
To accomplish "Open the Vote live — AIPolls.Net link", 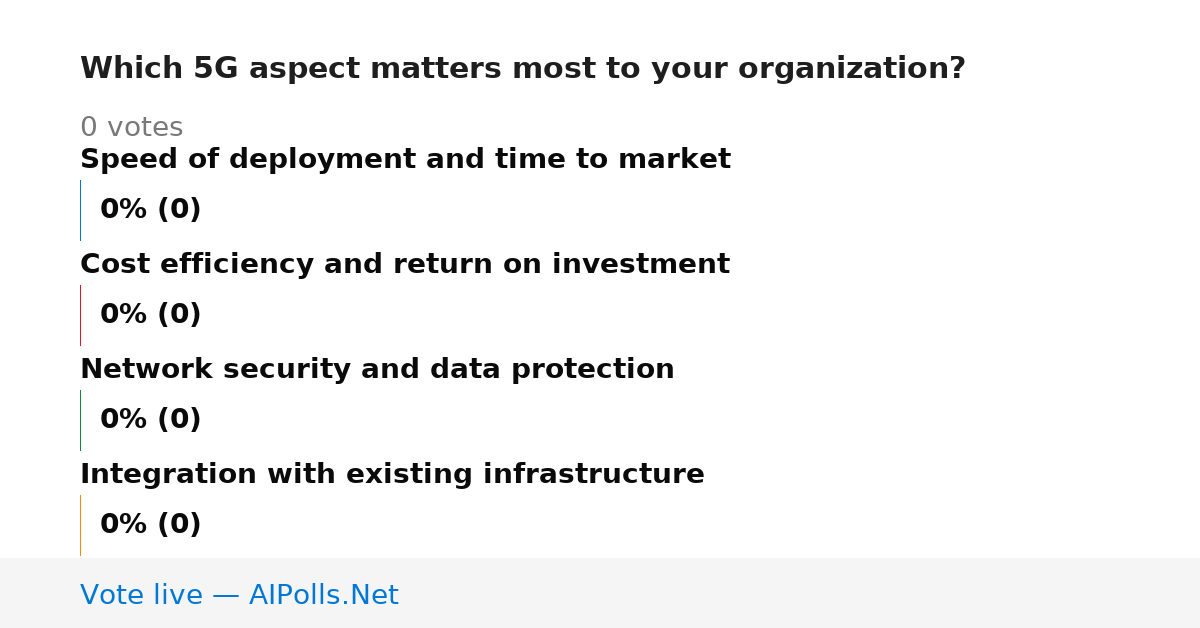I will click(x=239, y=596).
